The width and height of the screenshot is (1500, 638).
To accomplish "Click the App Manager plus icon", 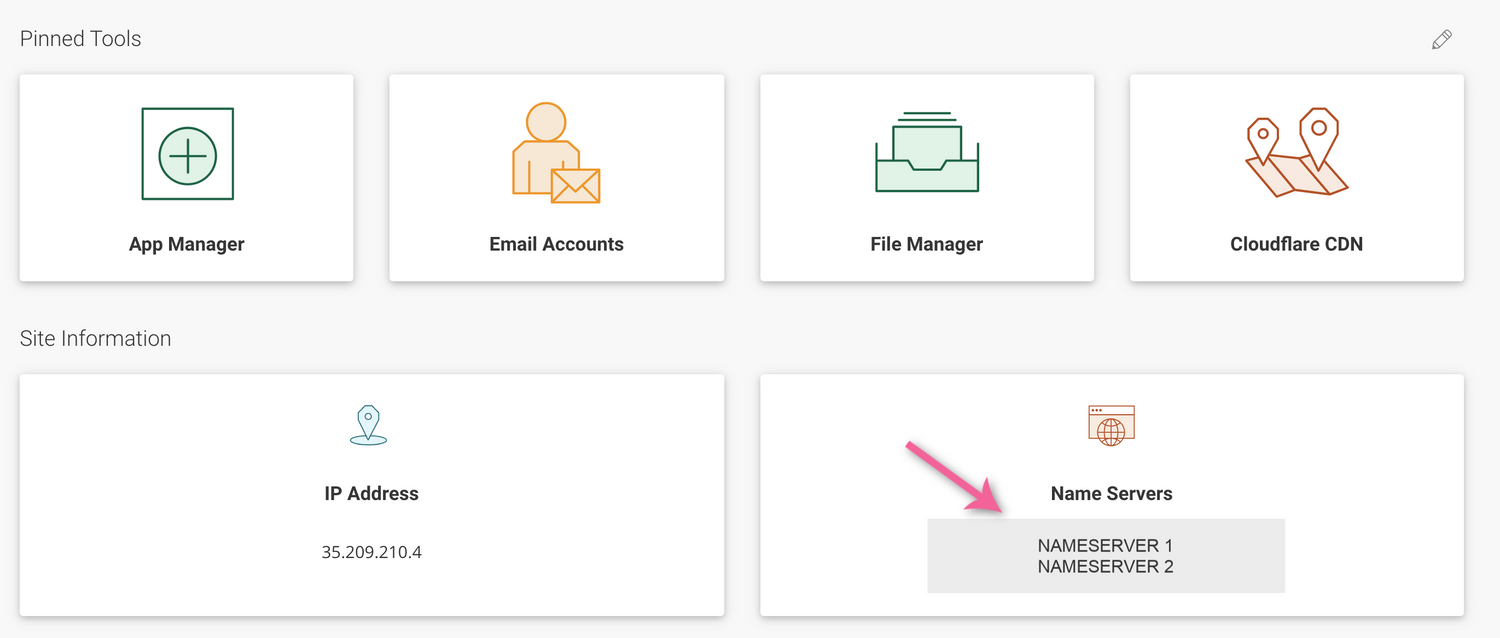I will coord(187,154).
